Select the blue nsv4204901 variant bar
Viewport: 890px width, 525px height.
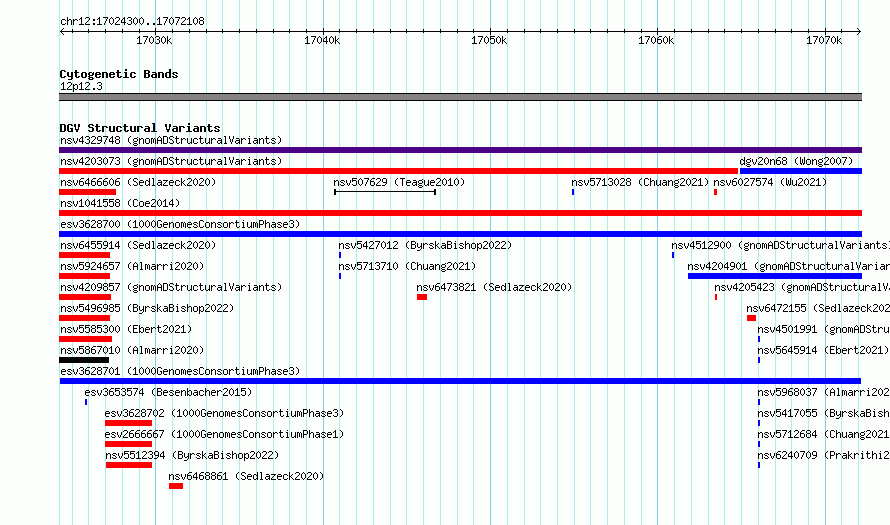[x=775, y=276]
